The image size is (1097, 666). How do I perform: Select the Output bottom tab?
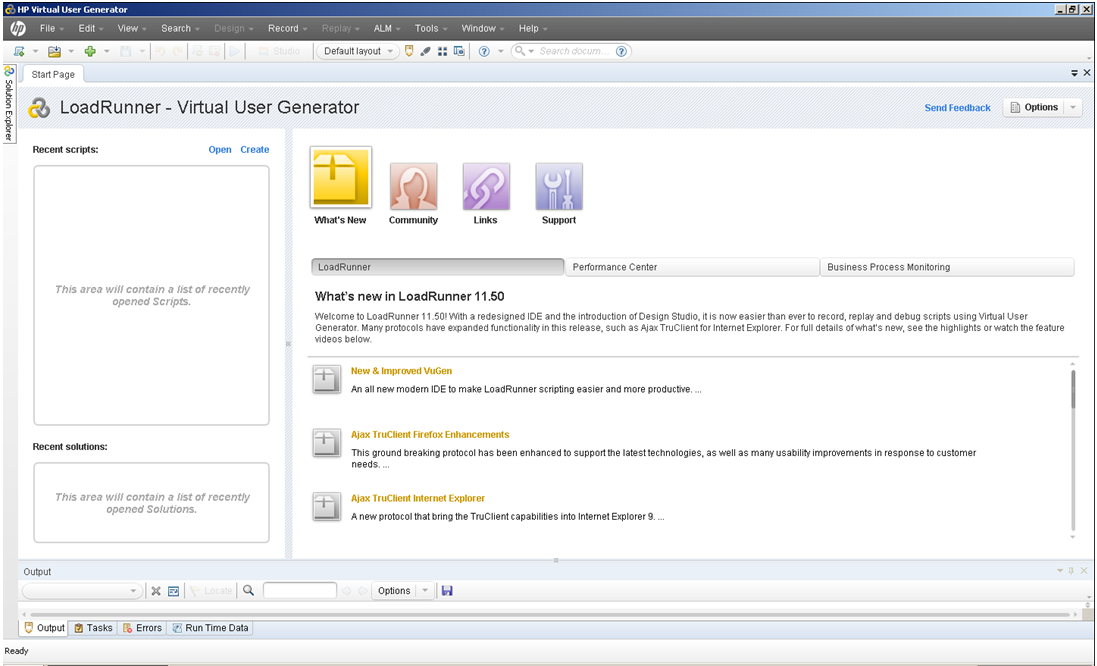(x=44, y=628)
